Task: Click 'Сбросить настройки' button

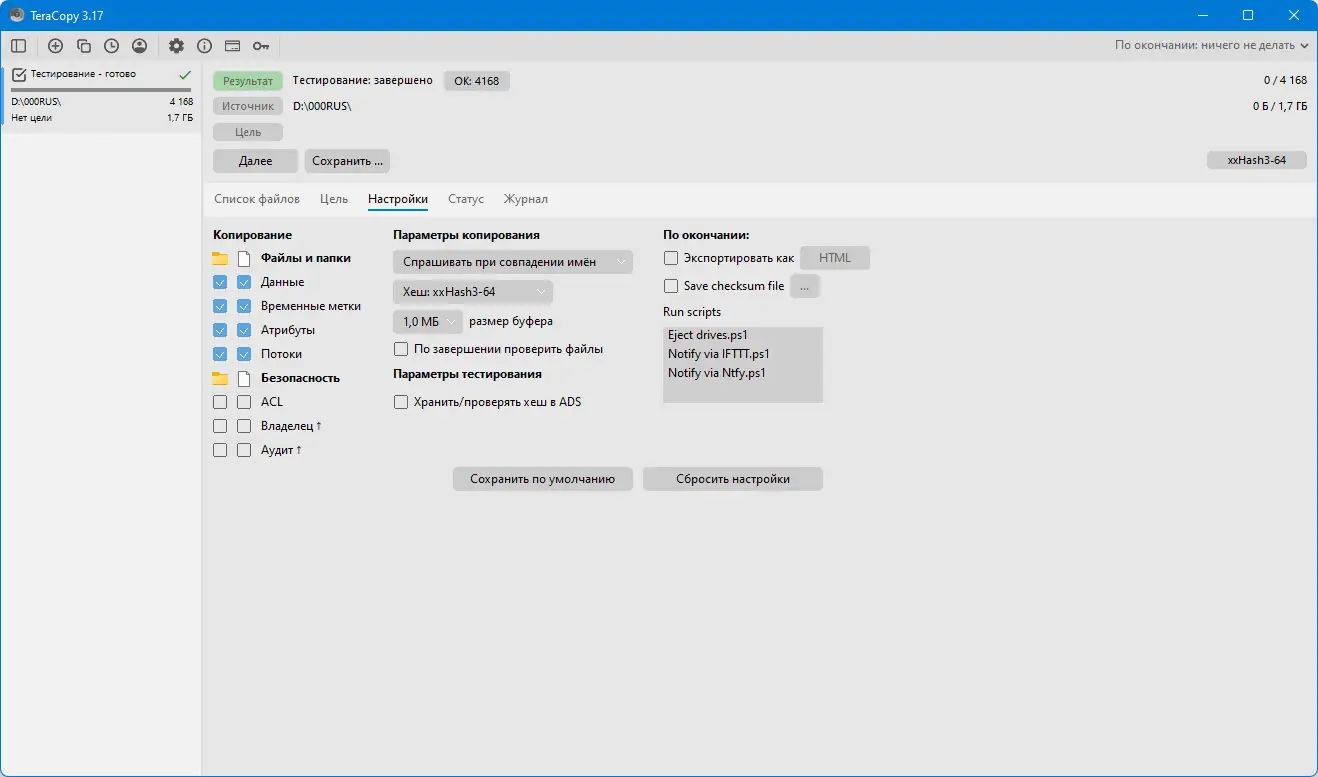Action: tap(733, 479)
